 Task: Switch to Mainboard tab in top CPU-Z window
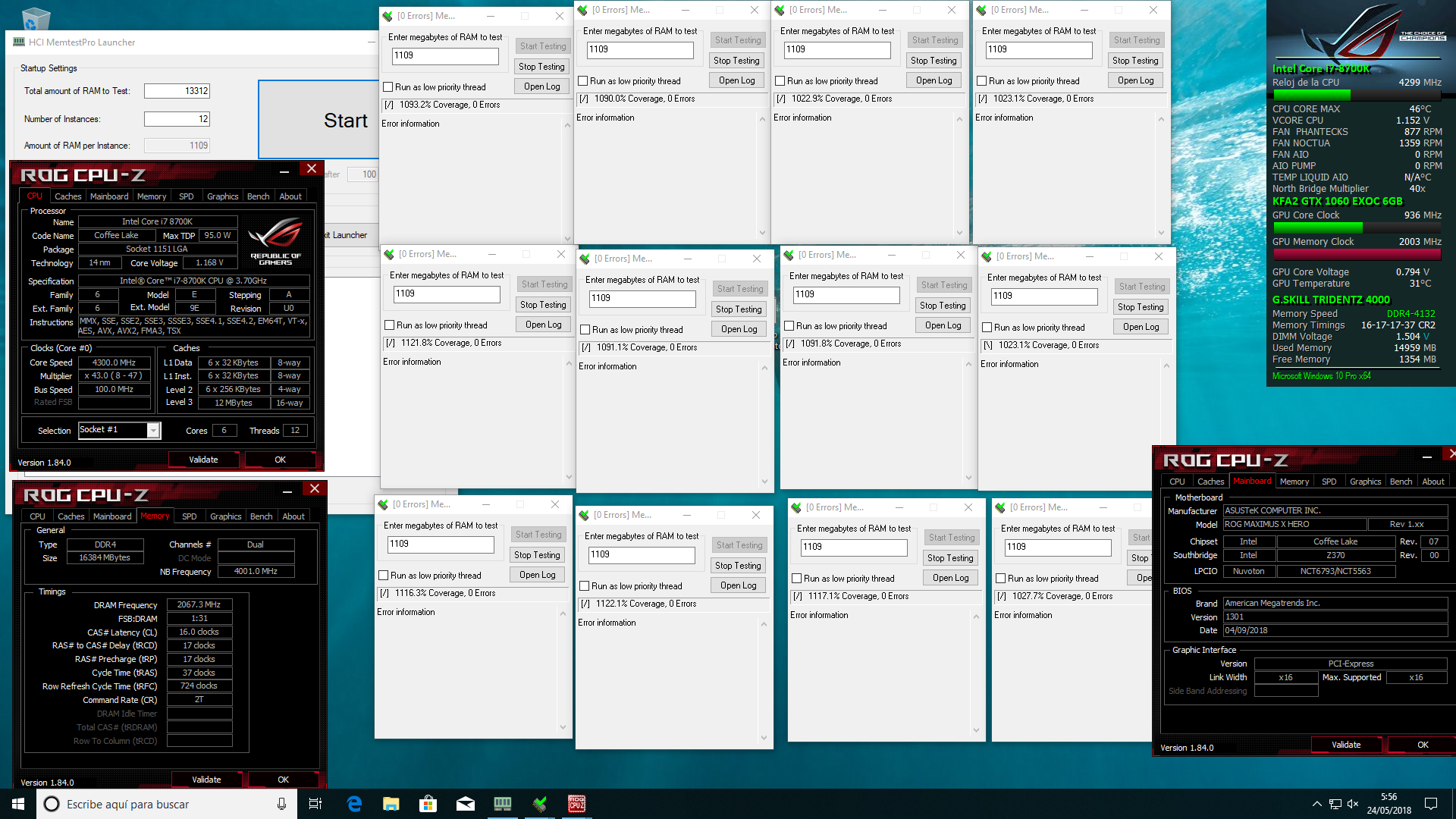[109, 196]
